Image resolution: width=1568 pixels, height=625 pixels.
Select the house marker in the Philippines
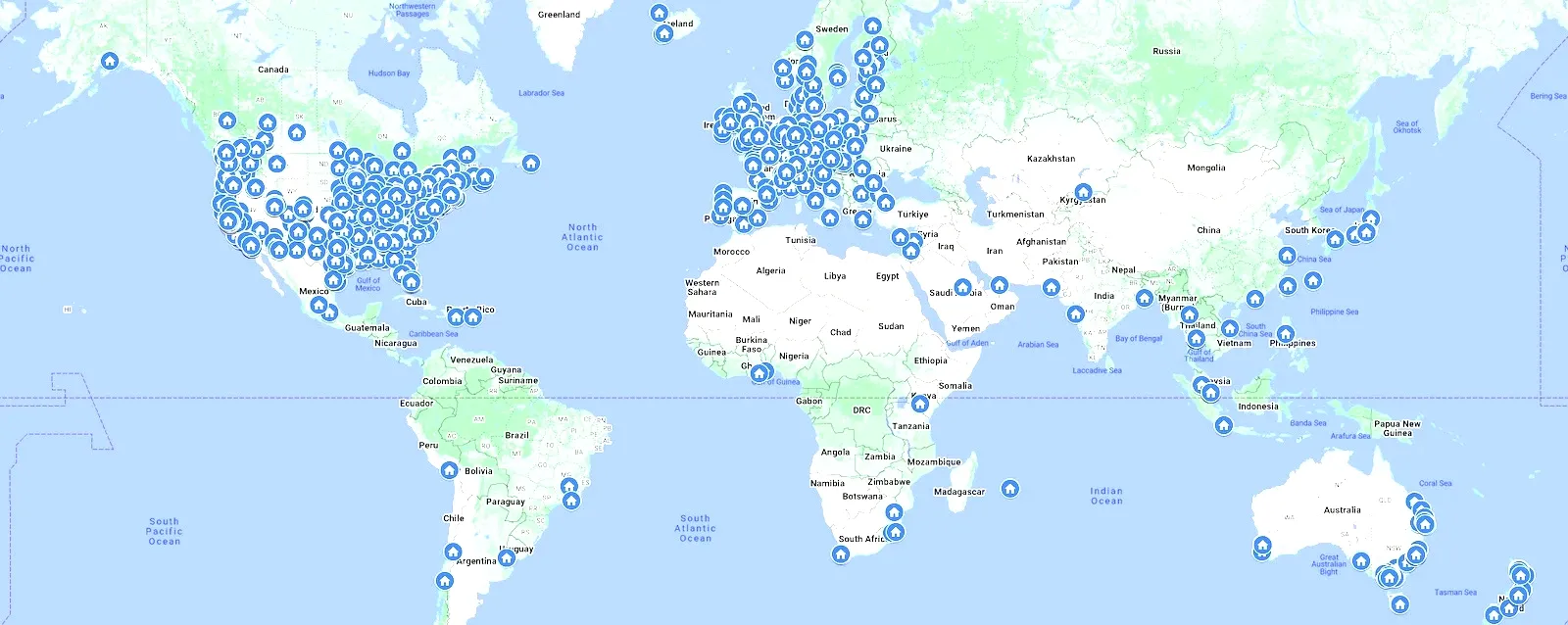click(x=1285, y=334)
